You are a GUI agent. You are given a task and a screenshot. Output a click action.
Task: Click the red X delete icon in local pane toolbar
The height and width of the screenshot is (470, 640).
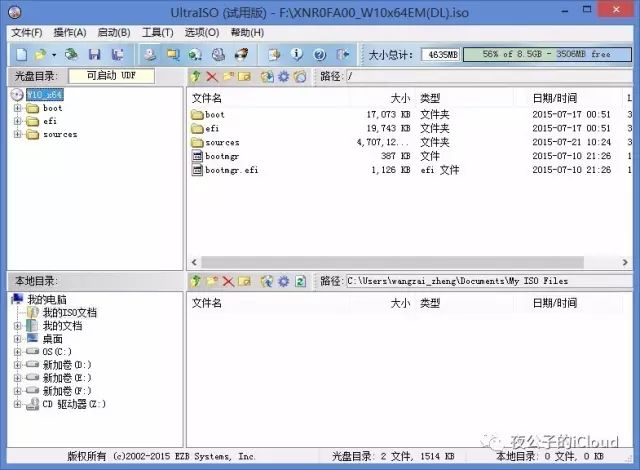pyautogui.click(x=228, y=281)
